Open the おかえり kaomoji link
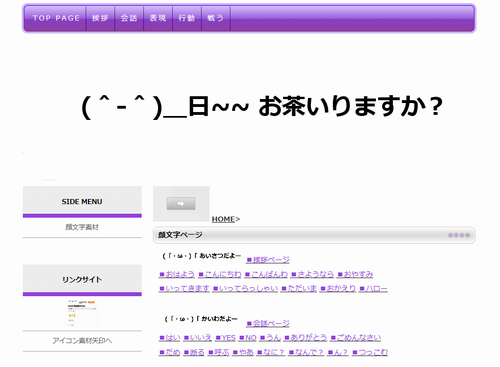Screen dimensions: 500x367 (338, 288)
